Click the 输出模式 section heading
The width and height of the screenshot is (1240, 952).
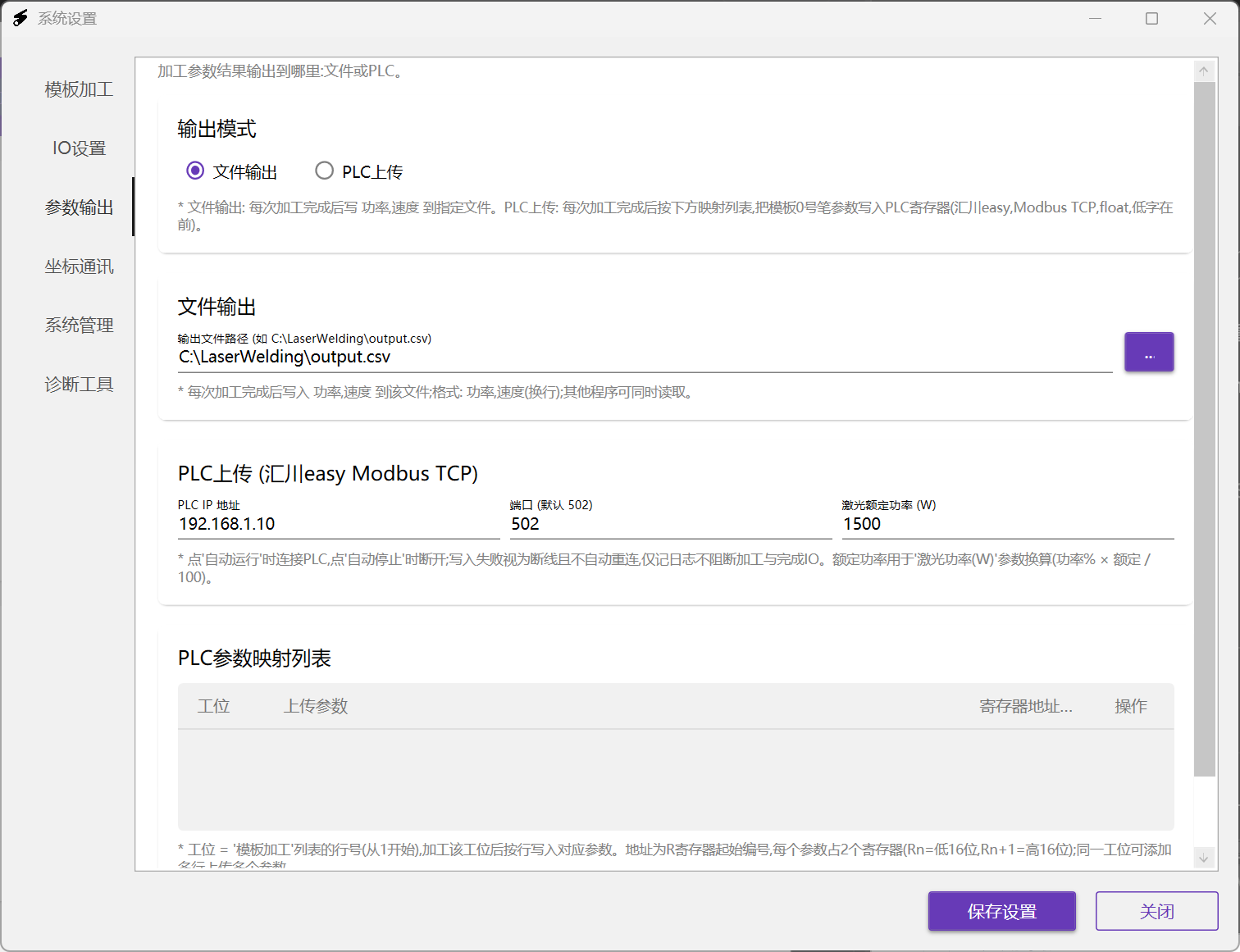click(x=217, y=129)
